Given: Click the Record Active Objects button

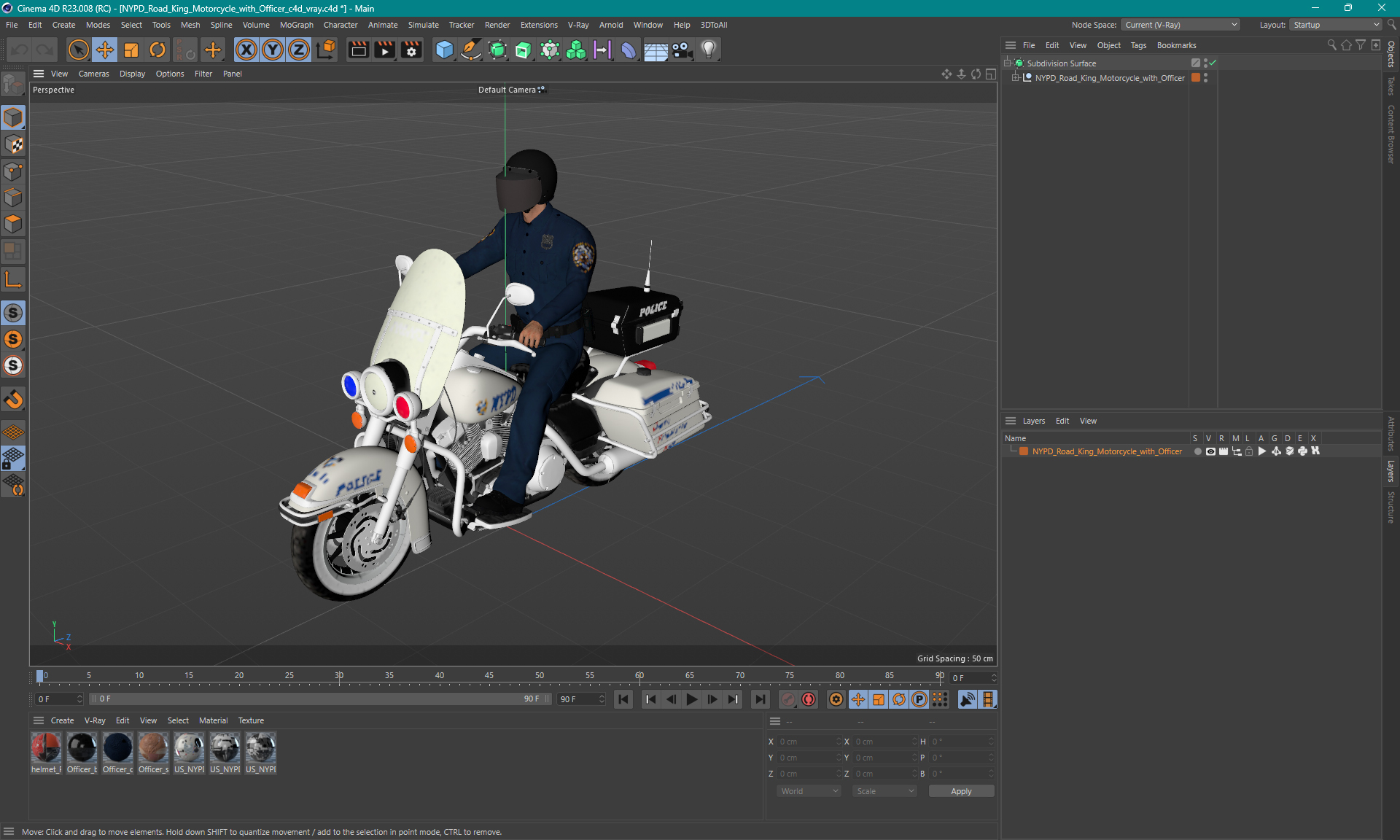Looking at the screenshot, I should [x=788, y=699].
